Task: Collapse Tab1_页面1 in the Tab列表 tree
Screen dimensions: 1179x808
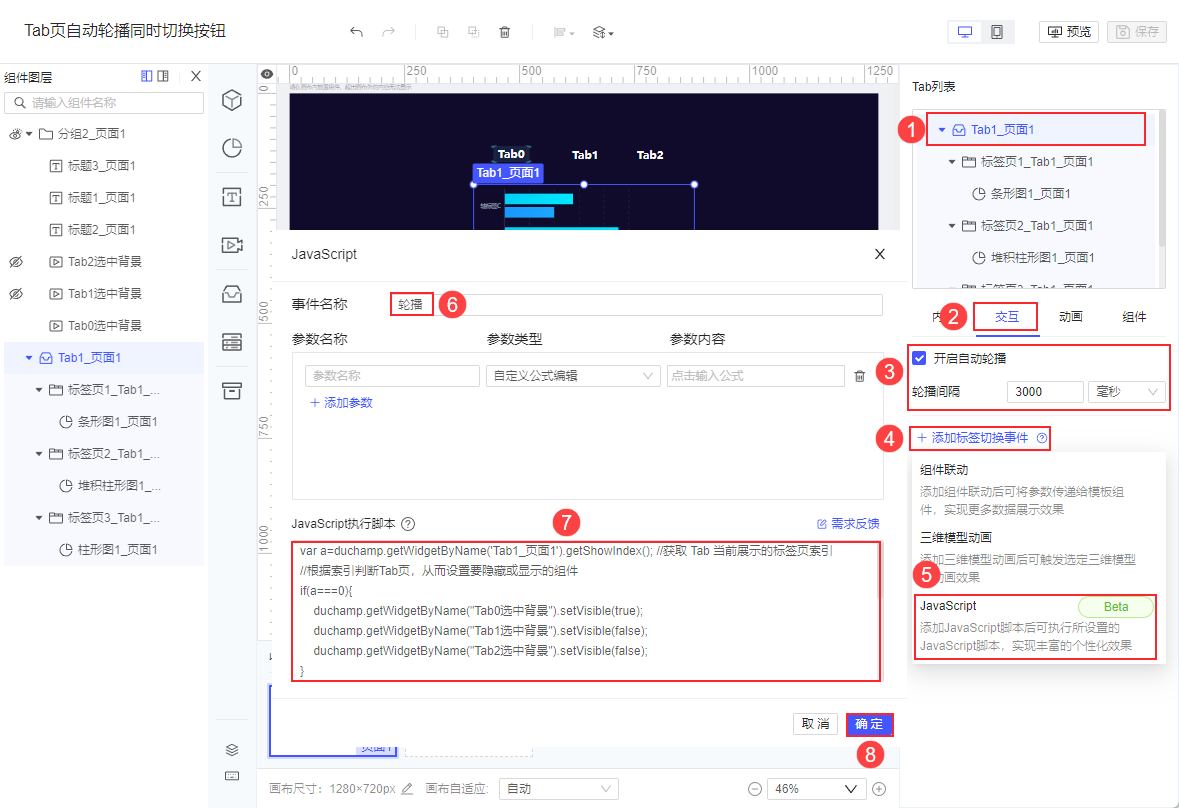Action: tap(941, 130)
